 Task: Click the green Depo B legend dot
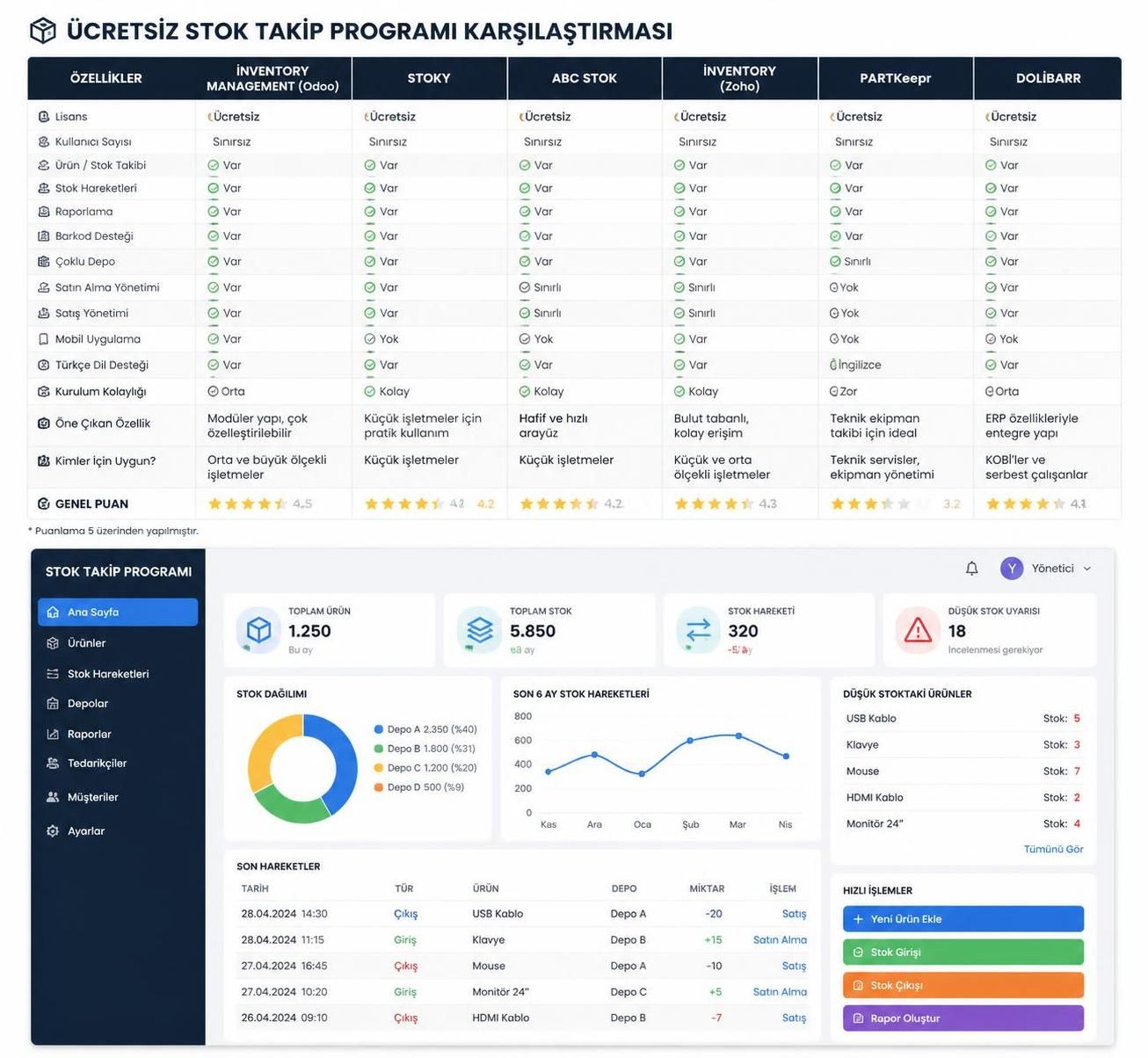coord(379,749)
